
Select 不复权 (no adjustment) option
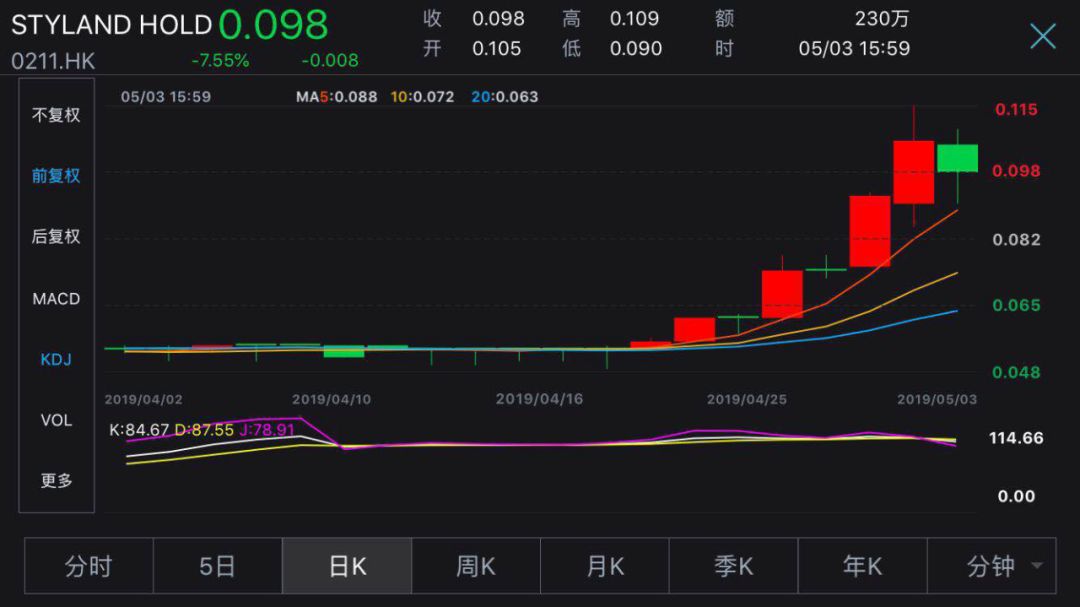pos(56,115)
